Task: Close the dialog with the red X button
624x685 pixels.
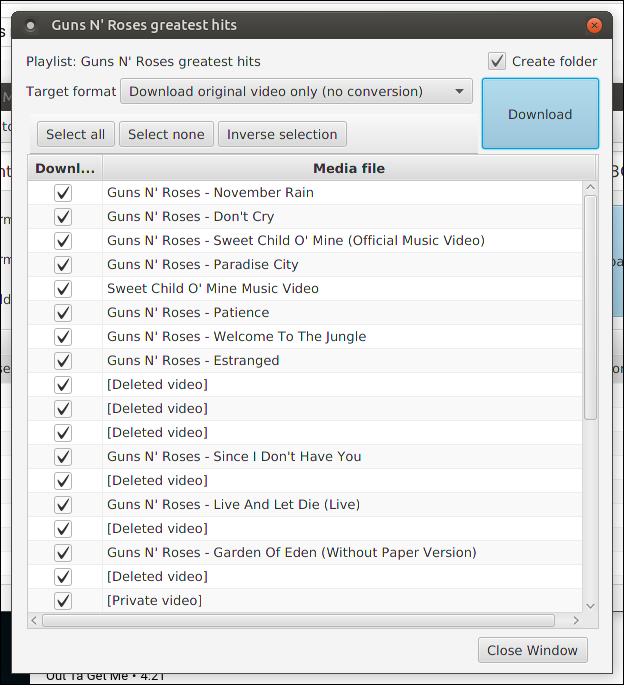Action: pos(594,25)
